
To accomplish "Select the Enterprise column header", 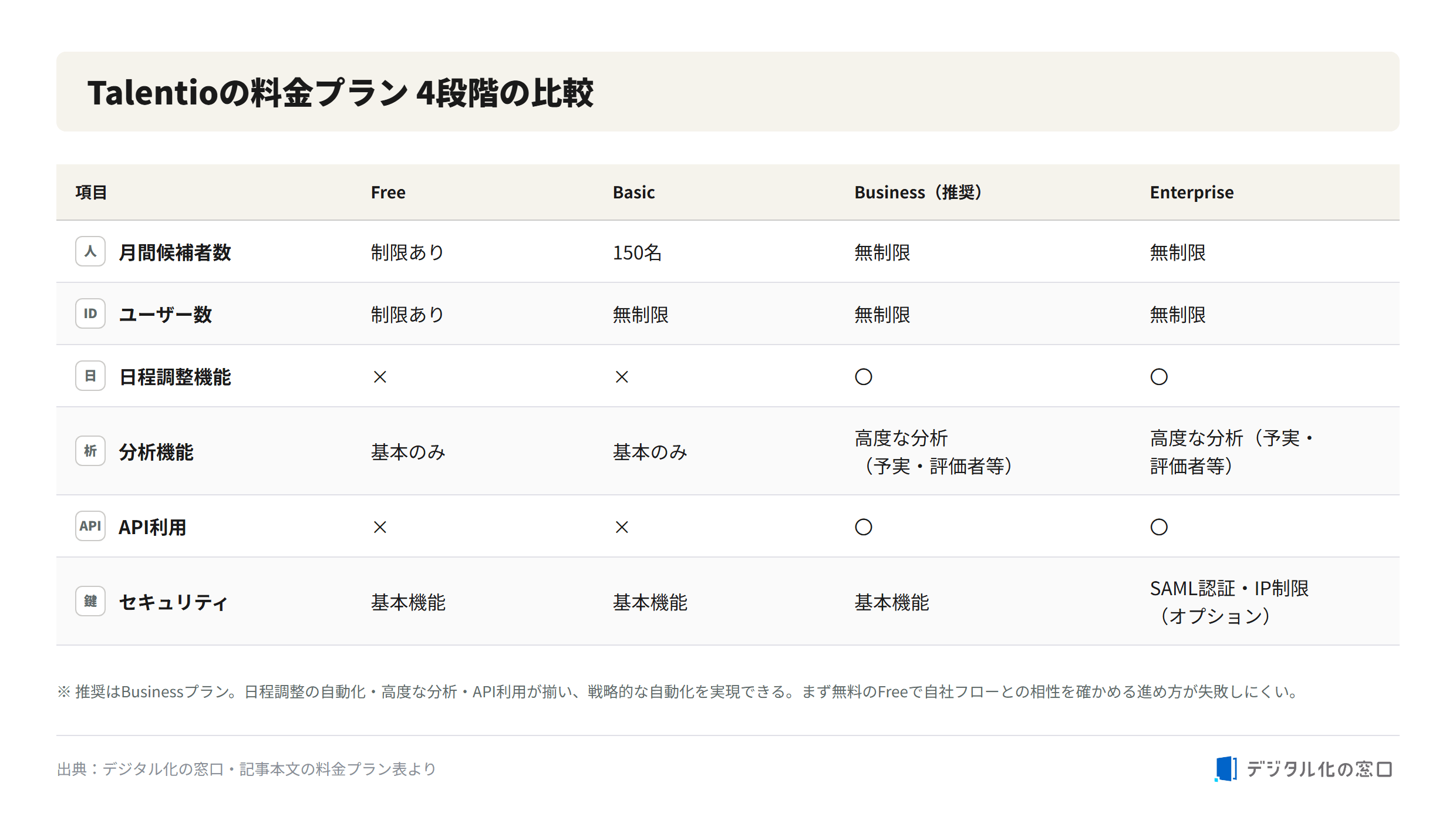I will coord(1192,193).
